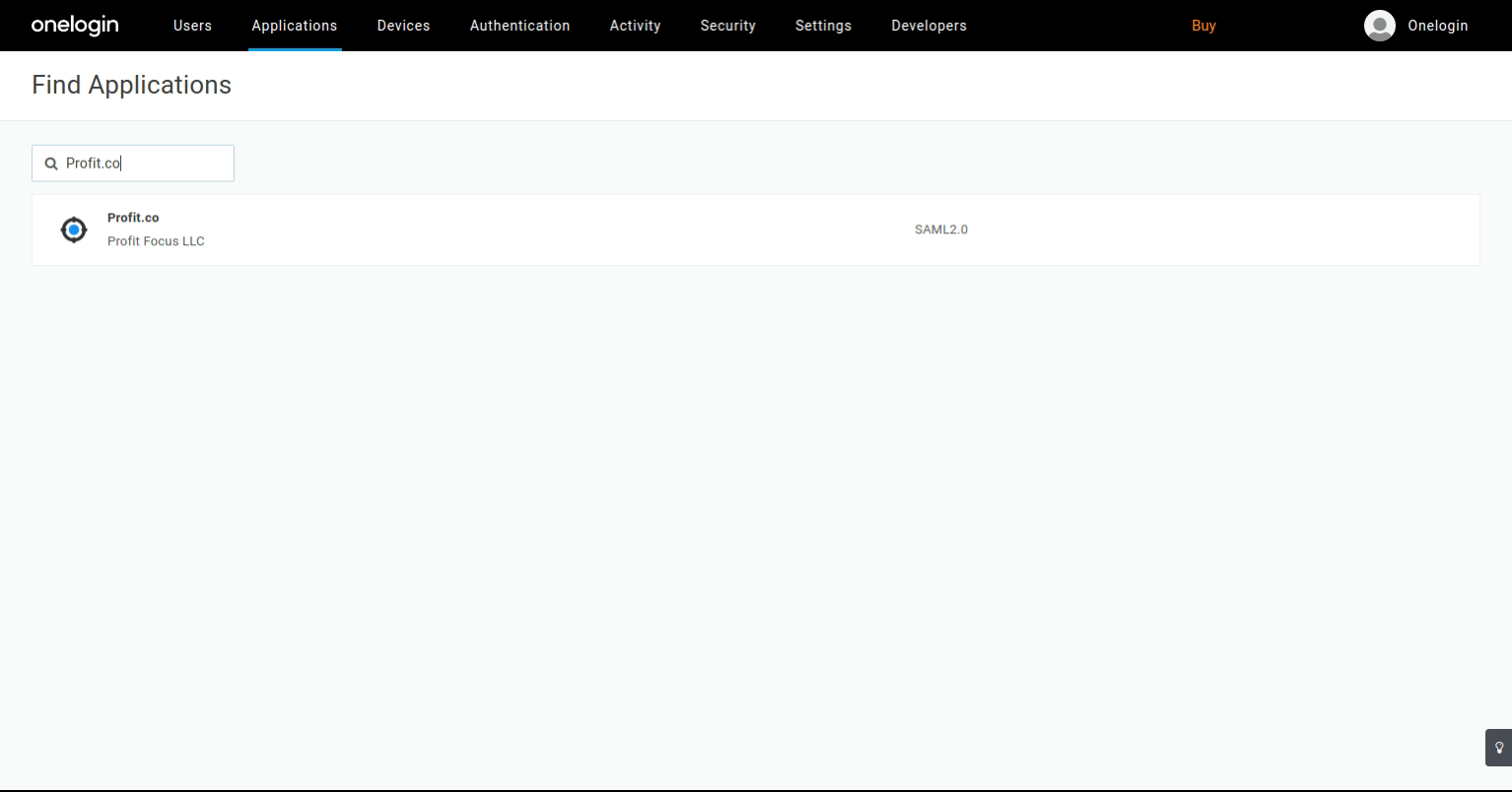Image resolution: width=1512 pixels, height=792 pixels.
Task: Click the orange Buy link
Action: click(x=1203, y=26)
